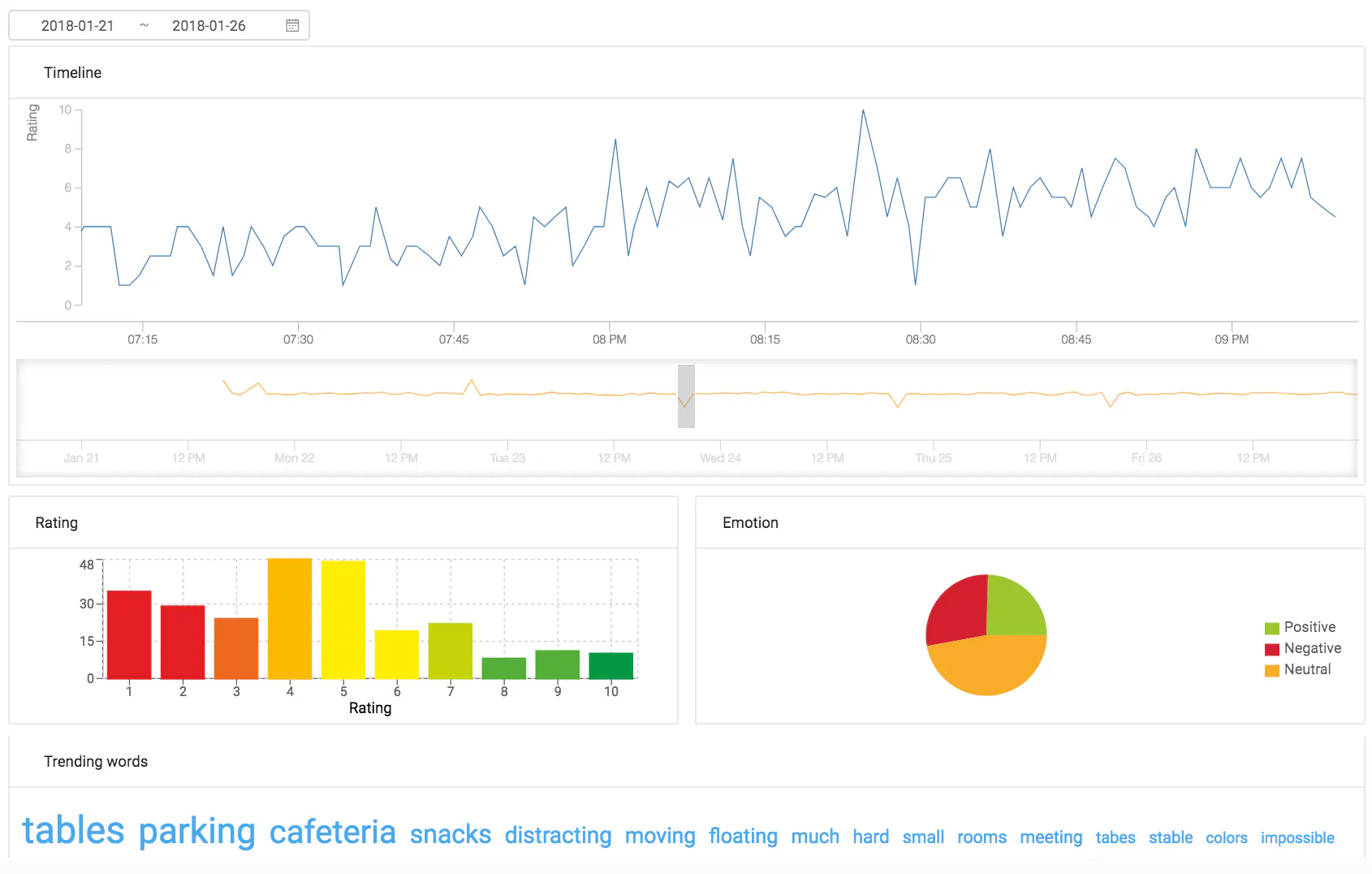This screenshot has width=1372, height=874.
Task: Select the trending word 'tables'
Action: click(x=73, y=831)
